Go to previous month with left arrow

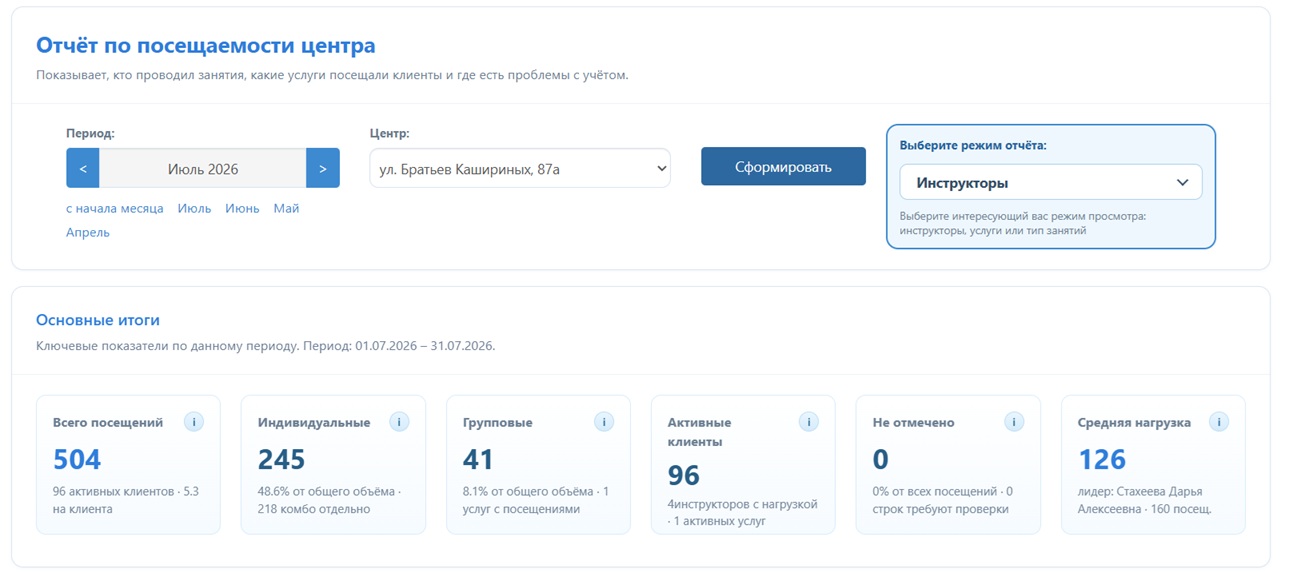[83, 168]
